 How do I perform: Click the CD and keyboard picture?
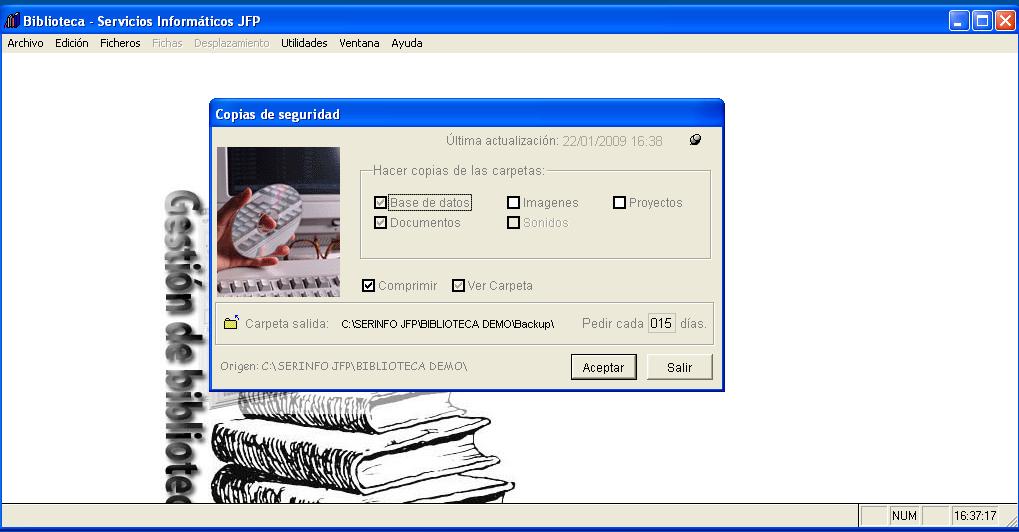point(278,222)
